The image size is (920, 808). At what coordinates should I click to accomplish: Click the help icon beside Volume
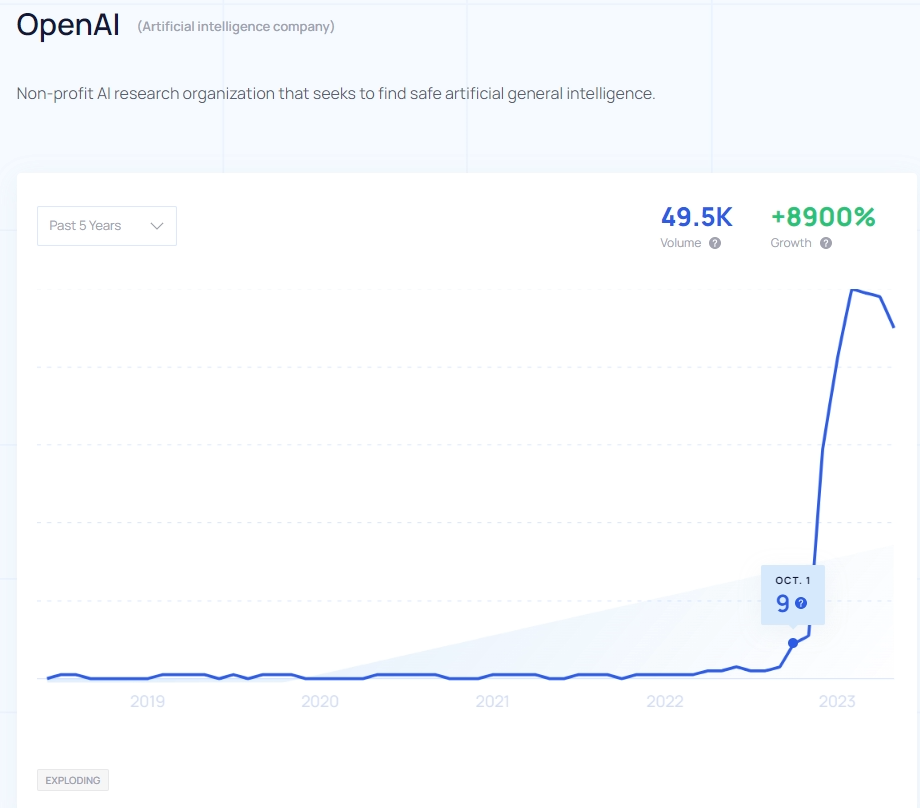(715, 243)
